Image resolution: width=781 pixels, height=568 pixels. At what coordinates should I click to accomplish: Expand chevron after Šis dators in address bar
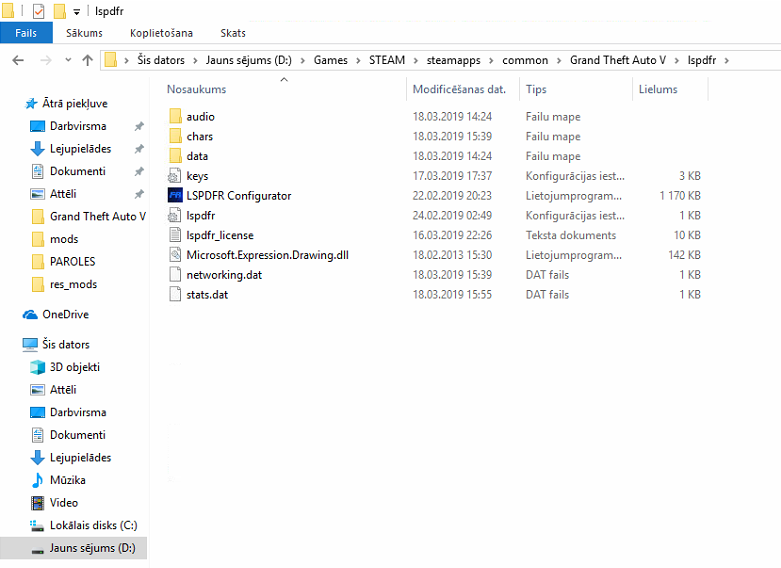point(195,61)
